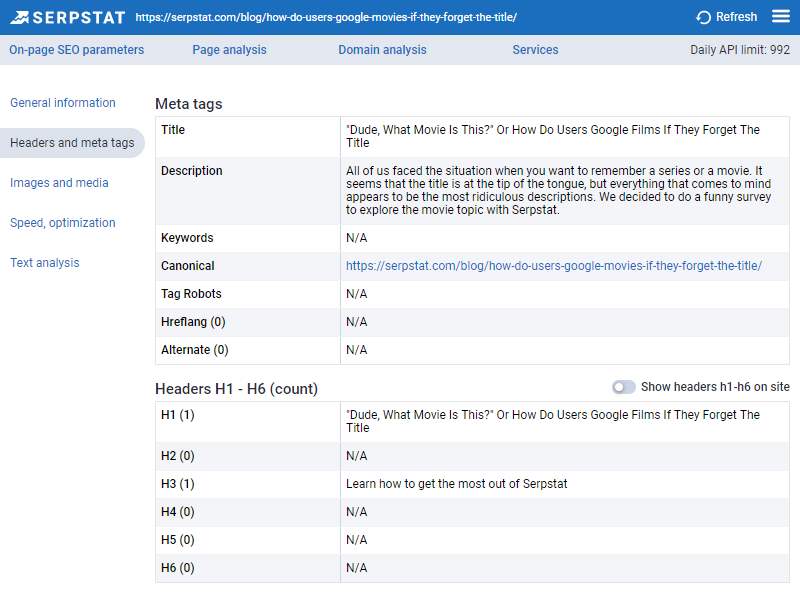Image resolution: width=800 pixels, height=600 pixels.
Task: Click the Tag Robots row label
Action: pos(191,294)
